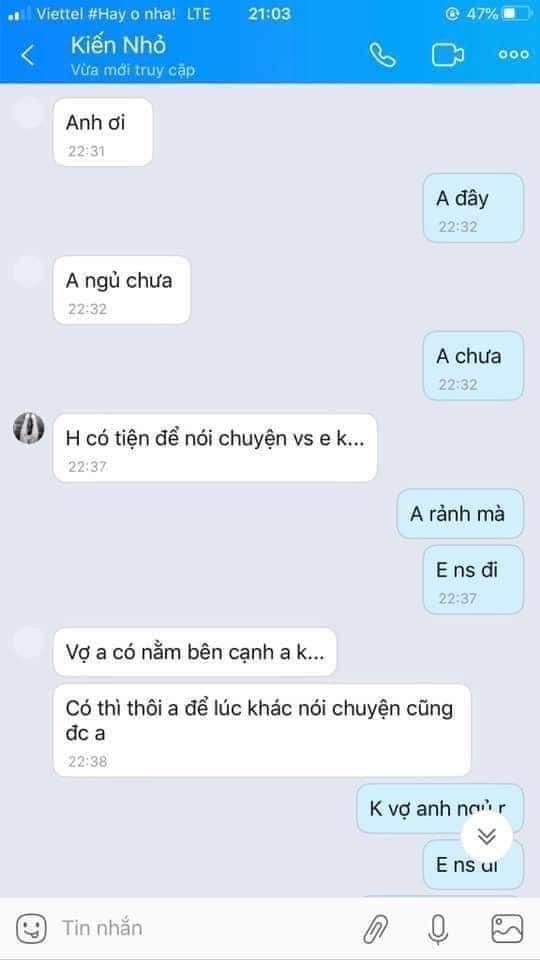Viewport: 540px width, 960px height.
Task: Tap the battery indicator in status bar
Action: click(x=518, y=13)
